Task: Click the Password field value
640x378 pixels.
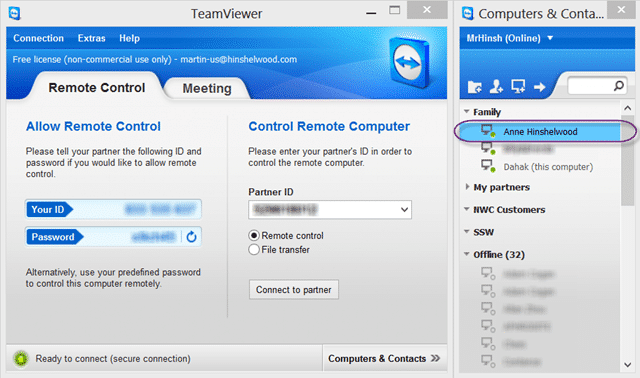Action: click(154, 237)
